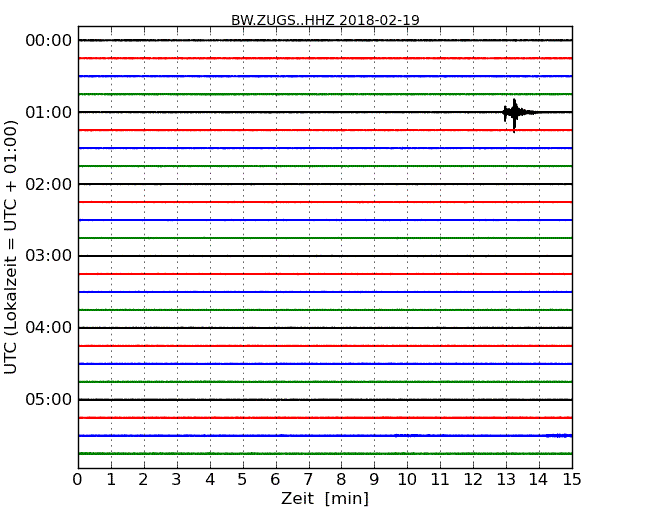This screenshot has width=650, height=520.
Task: Click x-axis tick label 1
Action: pyautogui.click(x=111, y=479)
